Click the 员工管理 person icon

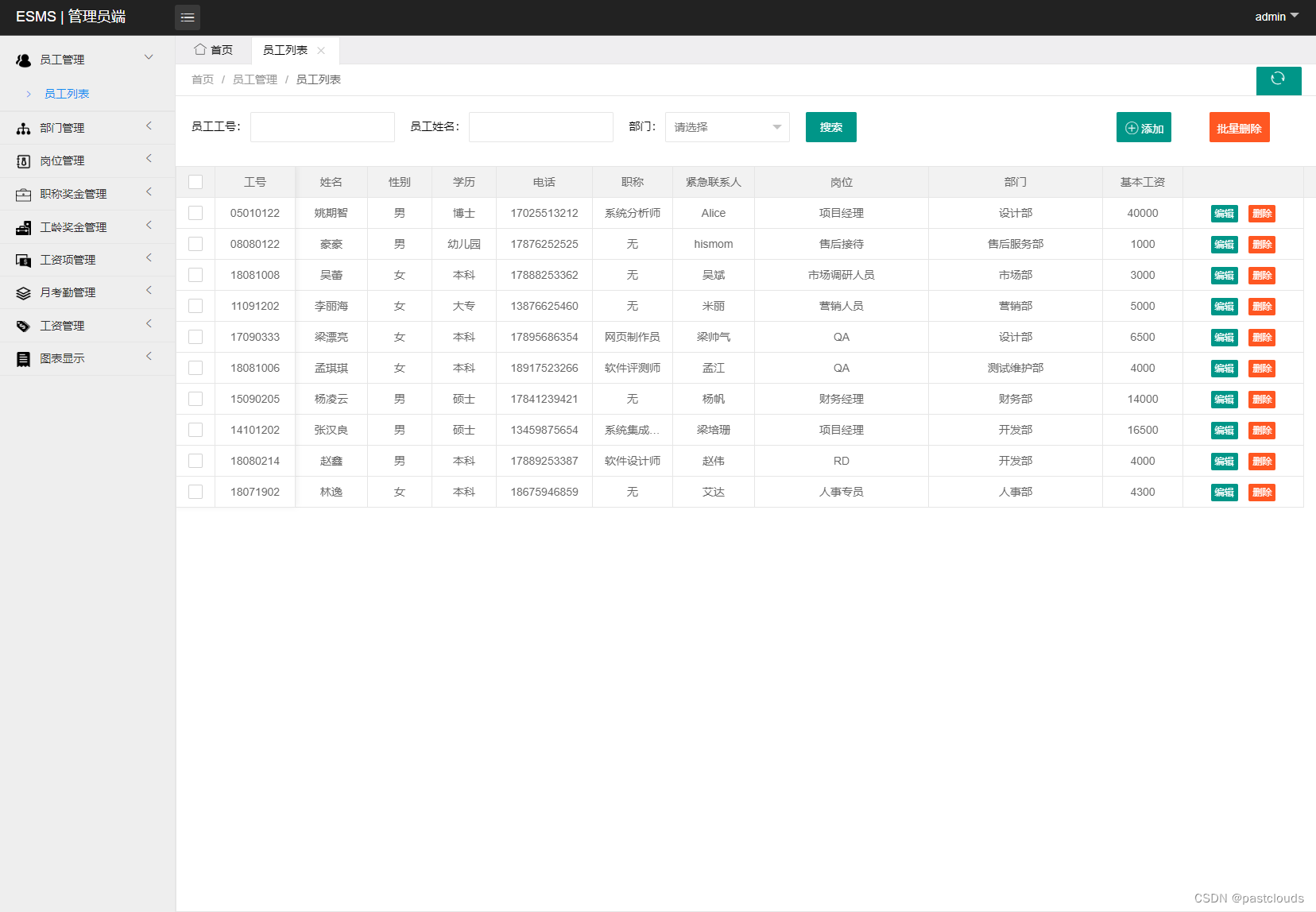pyautogui.click(x=24, y=60)
